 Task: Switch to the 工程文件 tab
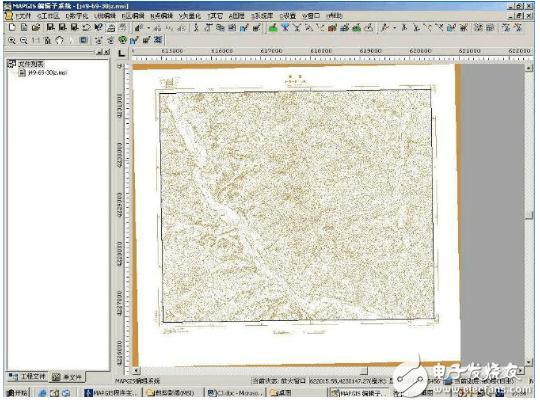(28, 376)
